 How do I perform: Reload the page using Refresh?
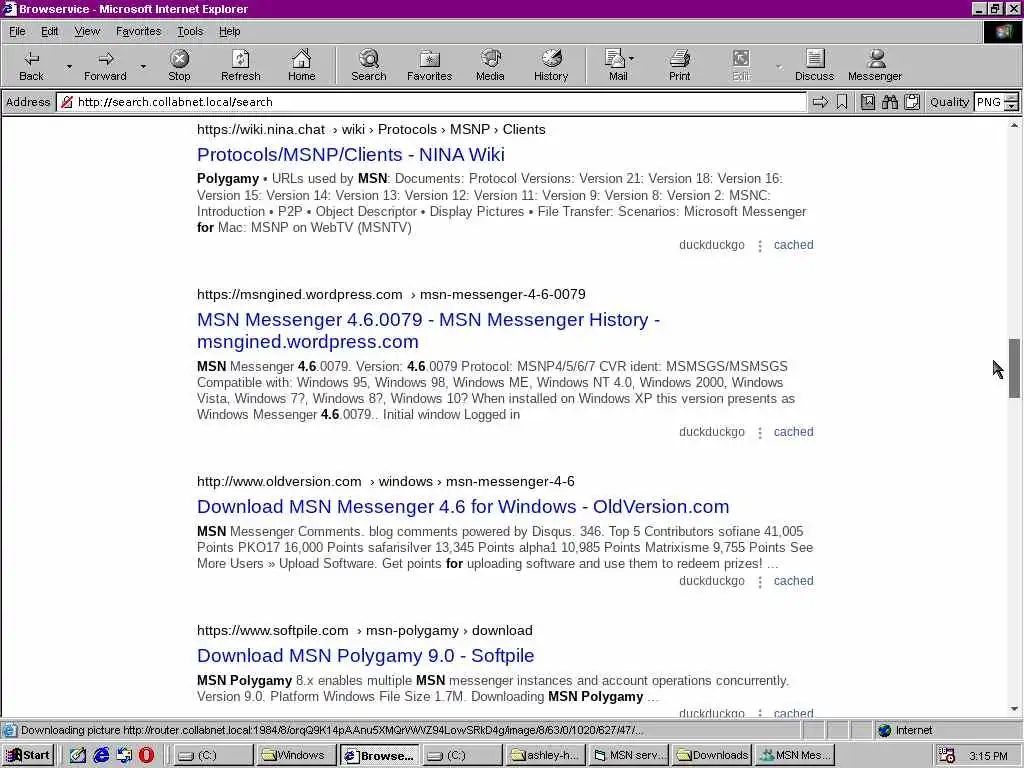(240, 65)
